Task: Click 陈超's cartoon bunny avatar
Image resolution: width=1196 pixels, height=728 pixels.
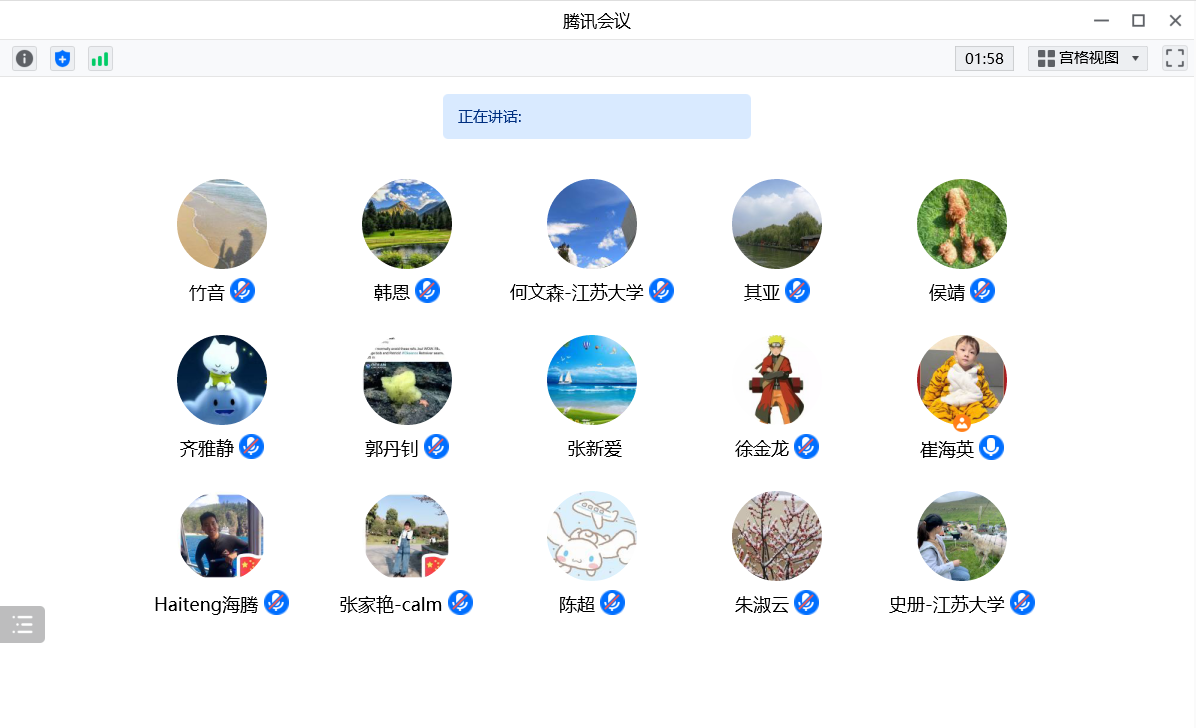Action: click(x=592, y=536)
